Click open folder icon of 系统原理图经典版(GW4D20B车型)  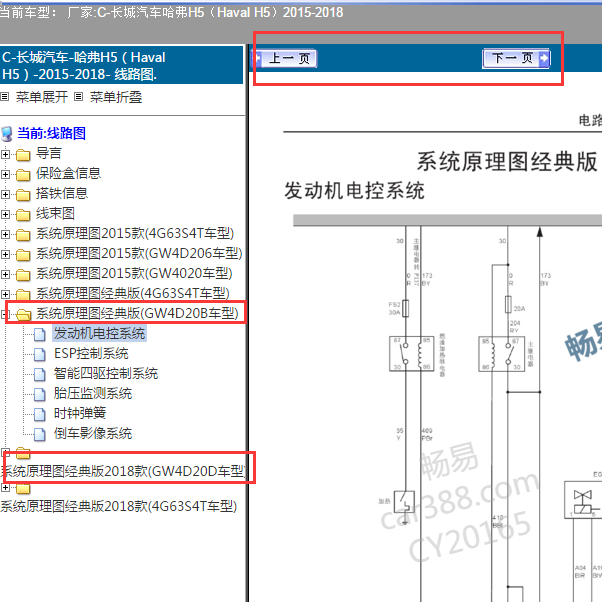[x=24, y=314]
